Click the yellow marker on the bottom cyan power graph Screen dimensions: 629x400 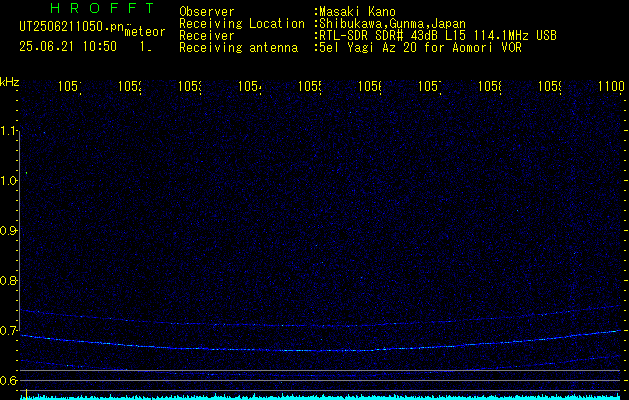point(26,394)
